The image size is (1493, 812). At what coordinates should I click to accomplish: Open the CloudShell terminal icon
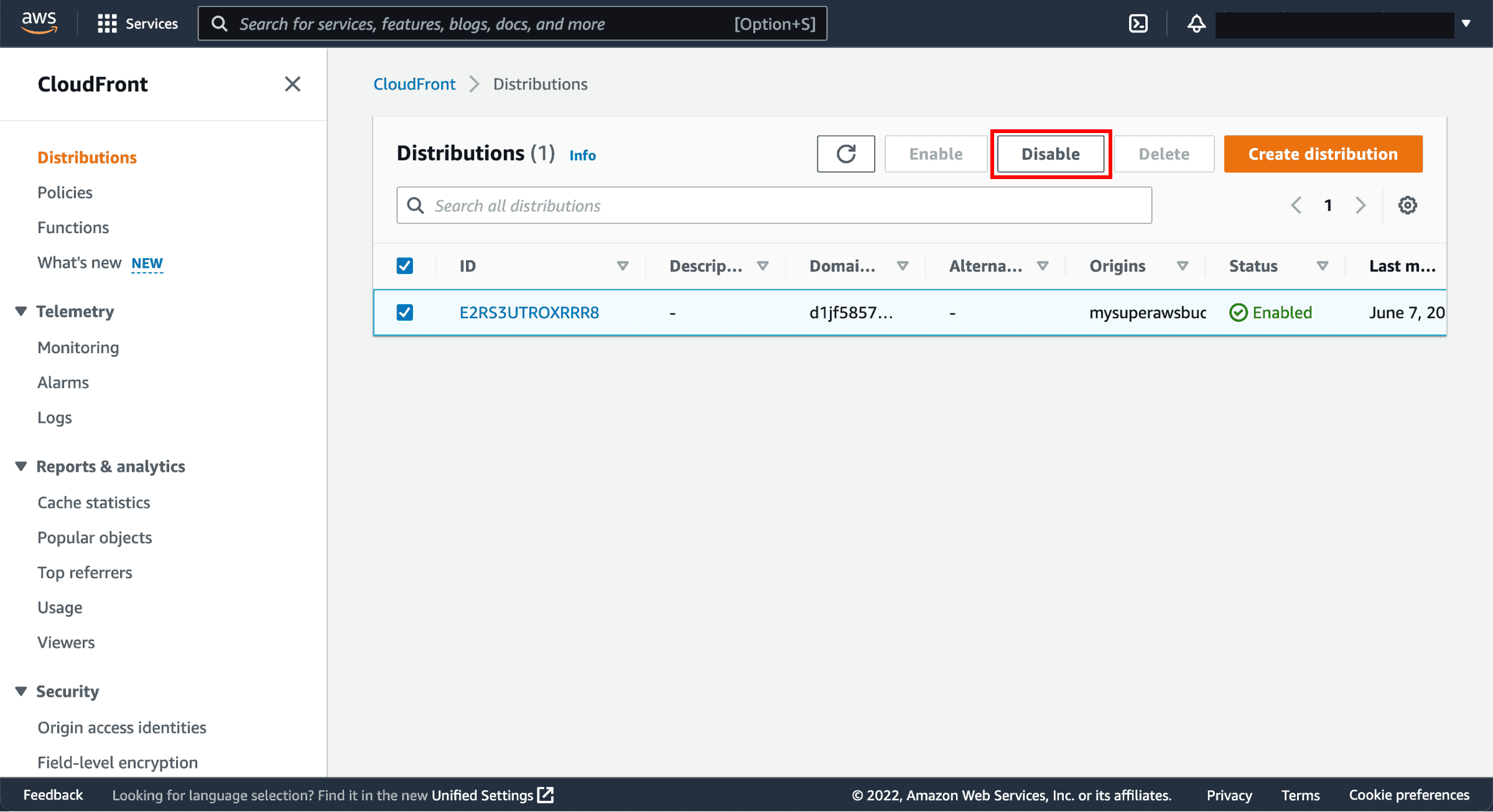click(1138, 24)
